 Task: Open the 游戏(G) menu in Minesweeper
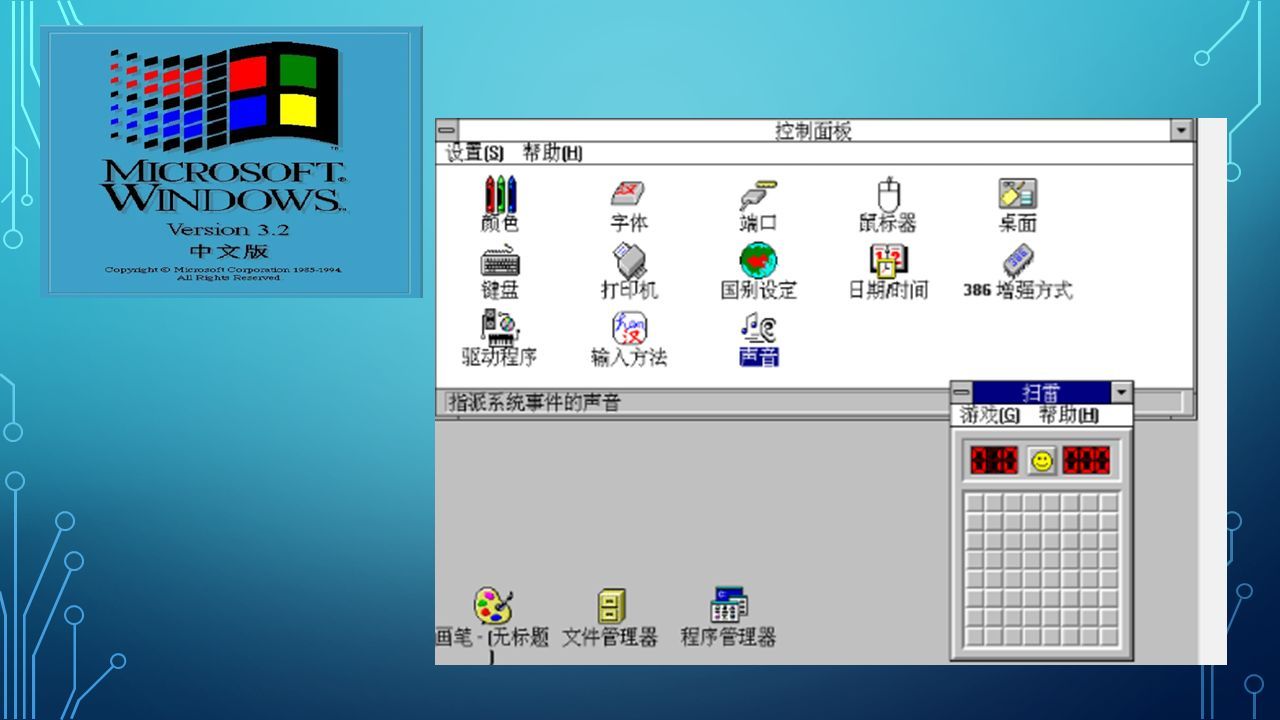(990, 415)
